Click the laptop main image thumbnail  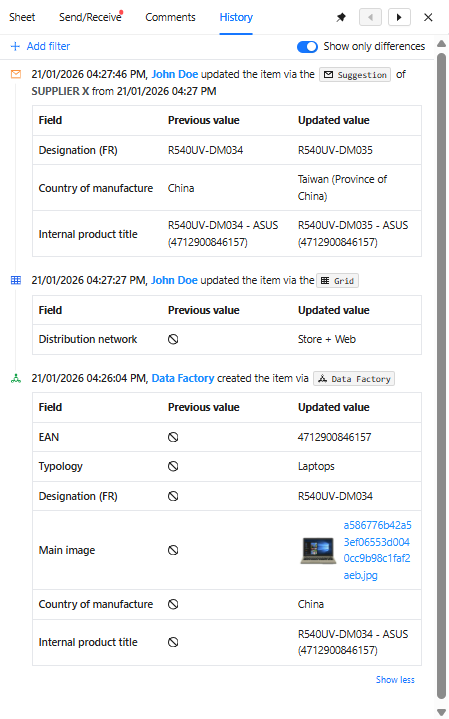(x=318, y=550)
